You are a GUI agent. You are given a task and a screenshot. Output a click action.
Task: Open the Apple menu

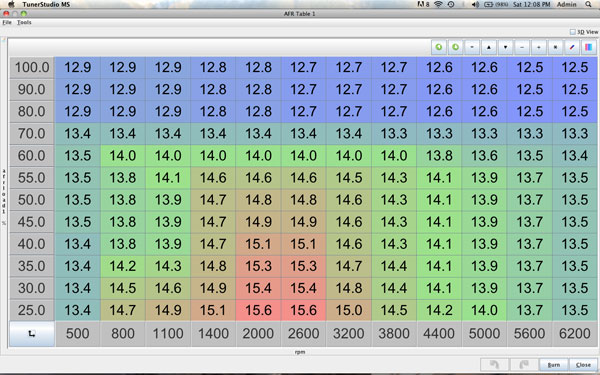coord(11,4)
